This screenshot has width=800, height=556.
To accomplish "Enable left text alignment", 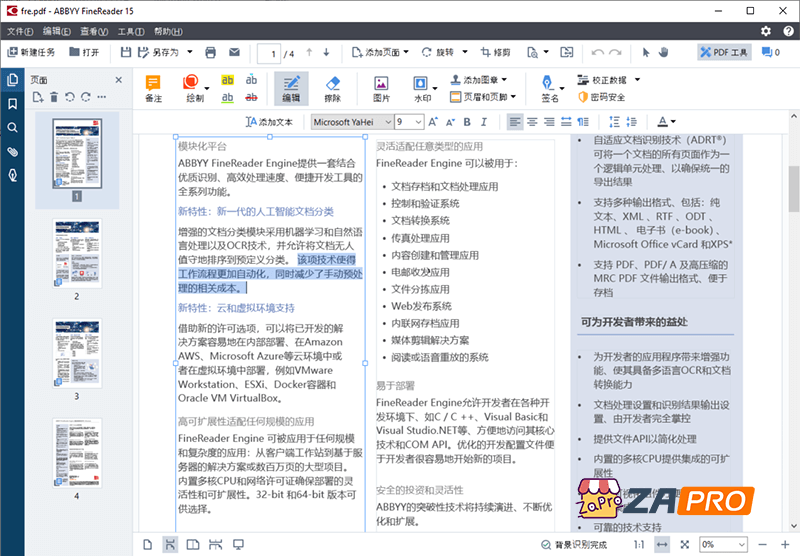I will pos(514,121).
